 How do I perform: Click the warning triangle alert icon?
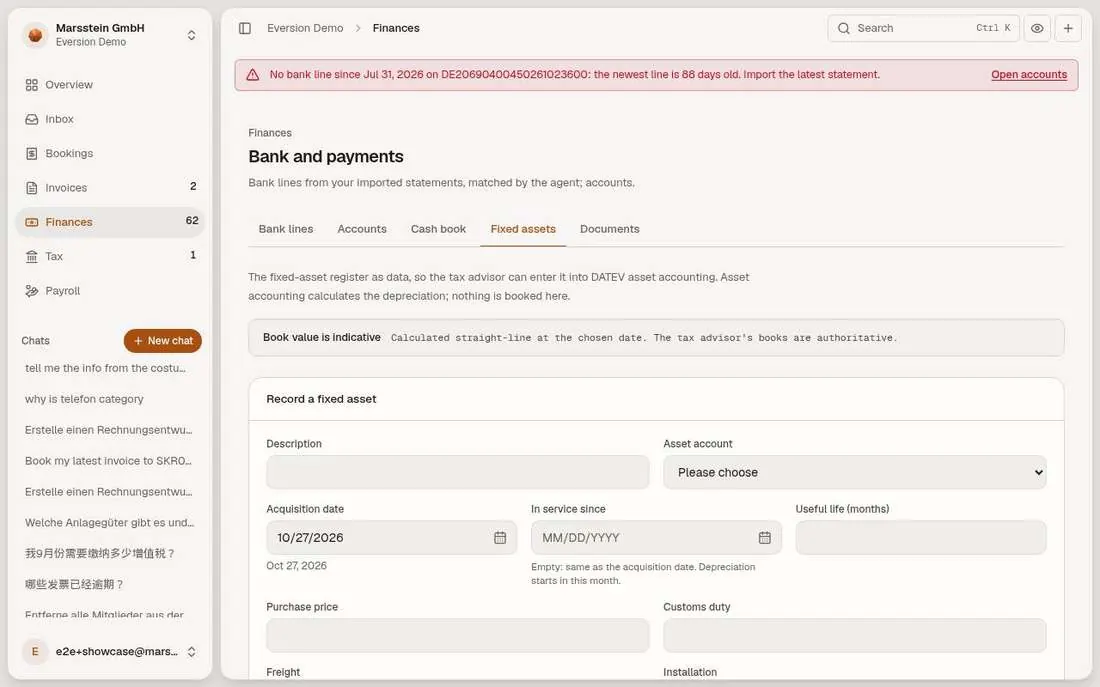coord(253,75)
